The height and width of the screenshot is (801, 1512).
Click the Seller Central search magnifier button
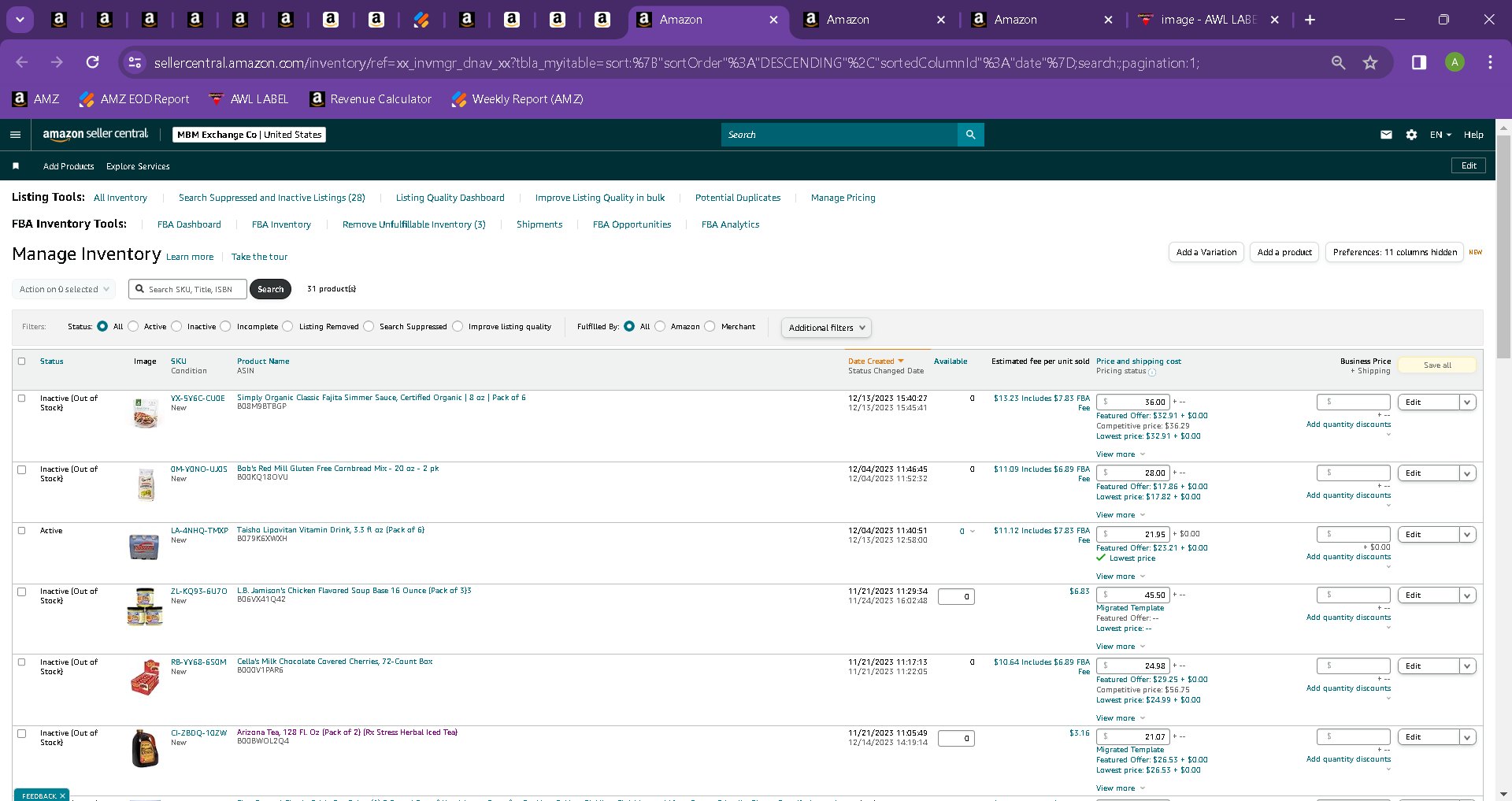[970, 135]
